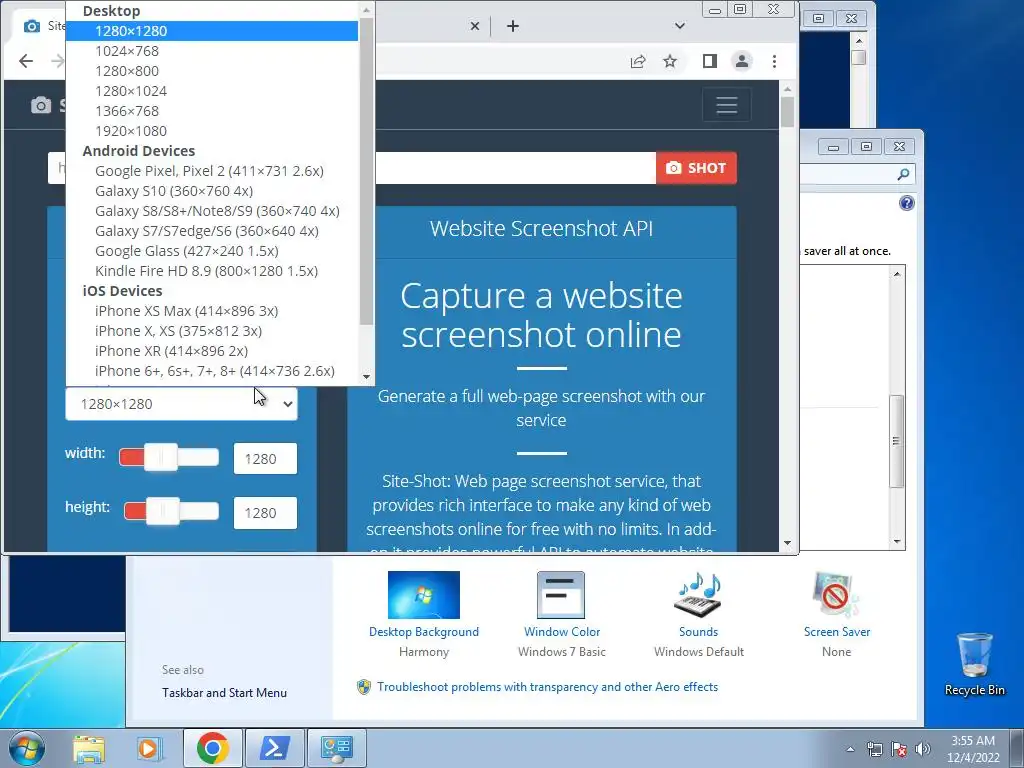Click Control Panel search magnifier

(903, 174)
